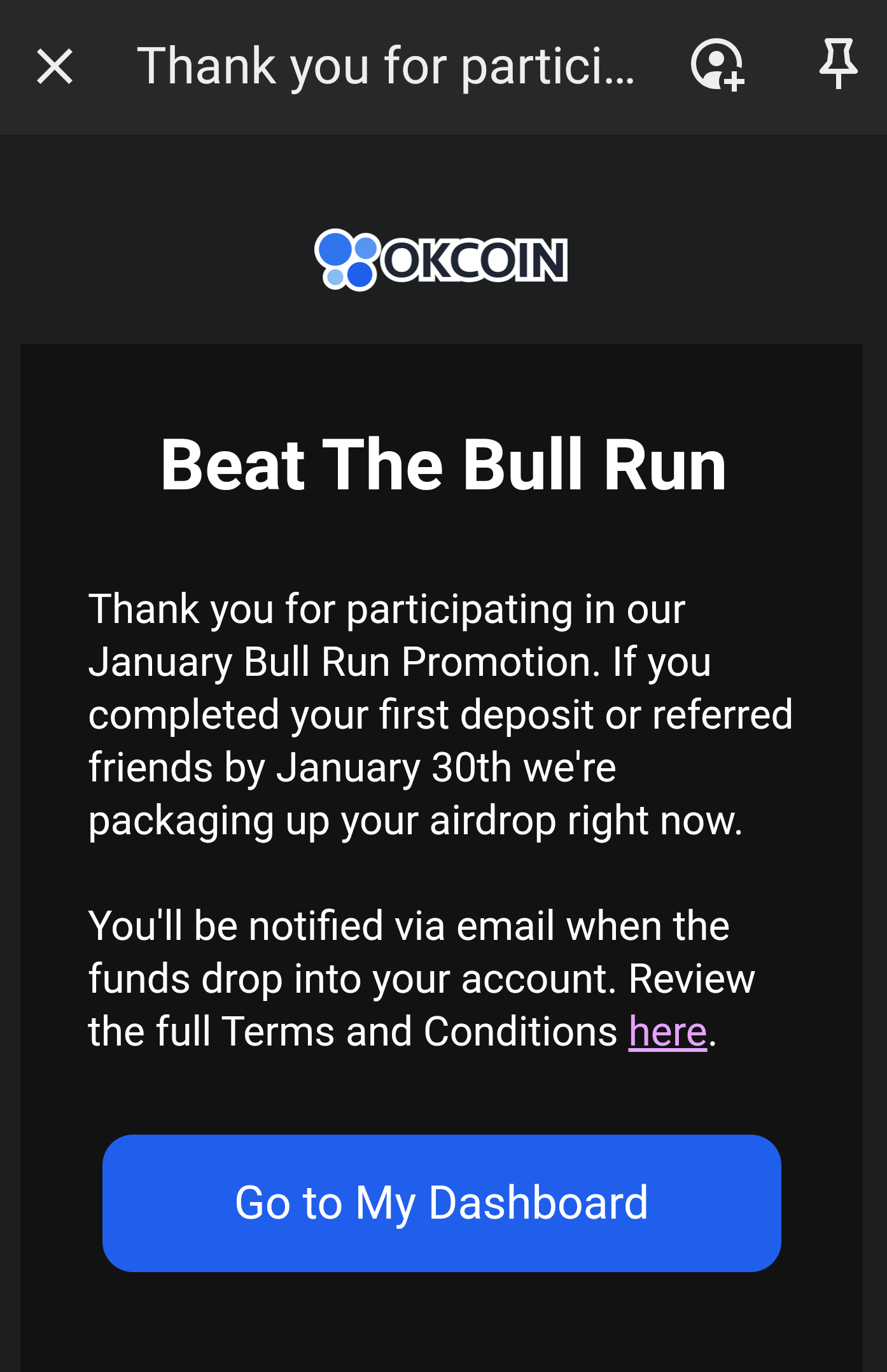Tap 'completed your first deposit or referred' line
887x1372 pixels.
click(x=440, y=715)
